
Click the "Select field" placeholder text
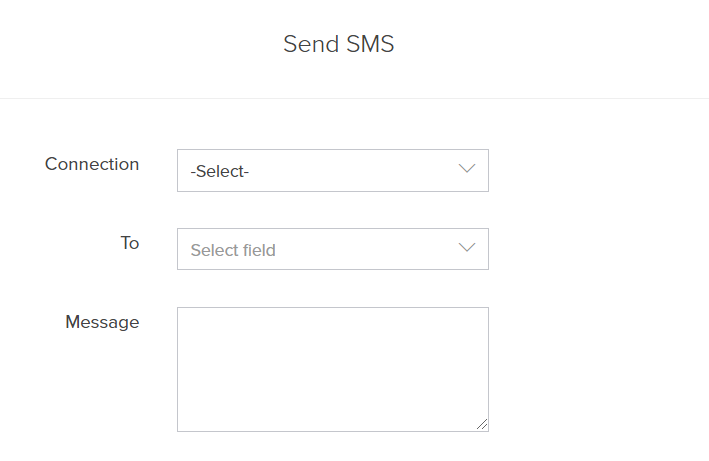pos(232,250)
